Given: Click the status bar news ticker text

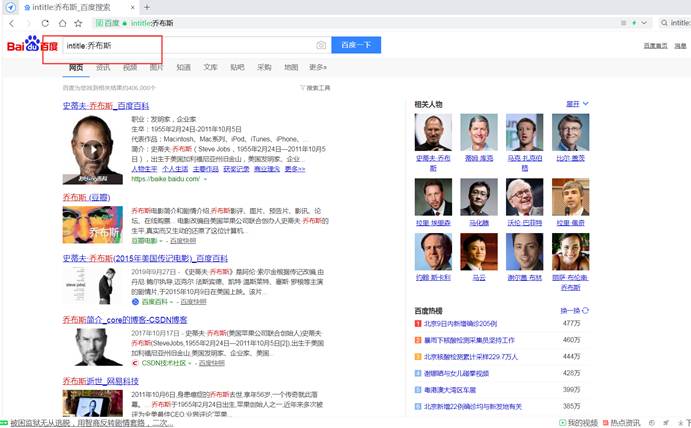Looking at the screenshot, I should click(x=91, y=423).
